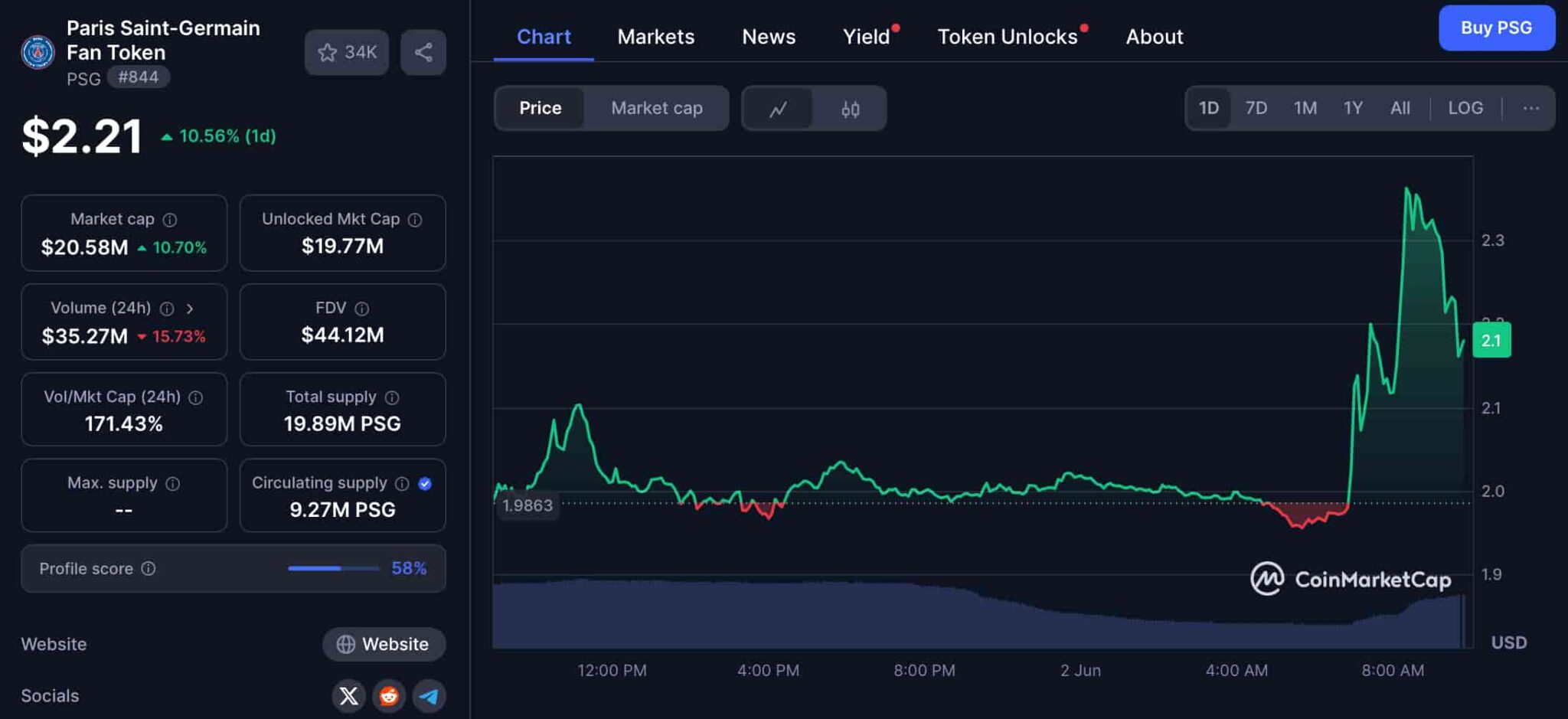Image resolution: width=1568 pixels, height=719 pixels.
Task: Open the X (Twitter) social icon
Action: [x=348, y=695]
